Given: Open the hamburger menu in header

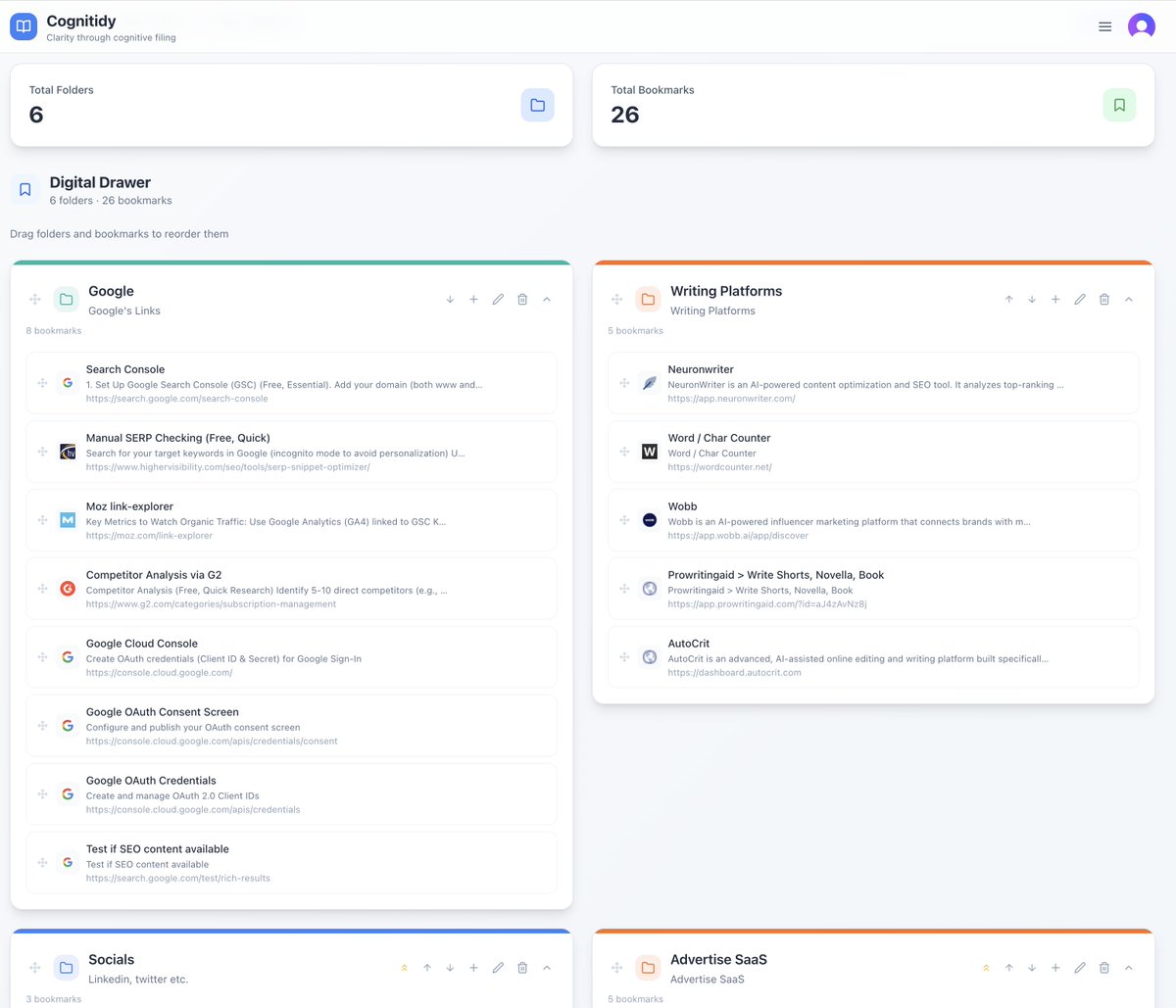Looking at the screenshot, I should (x=1104, y=26).
